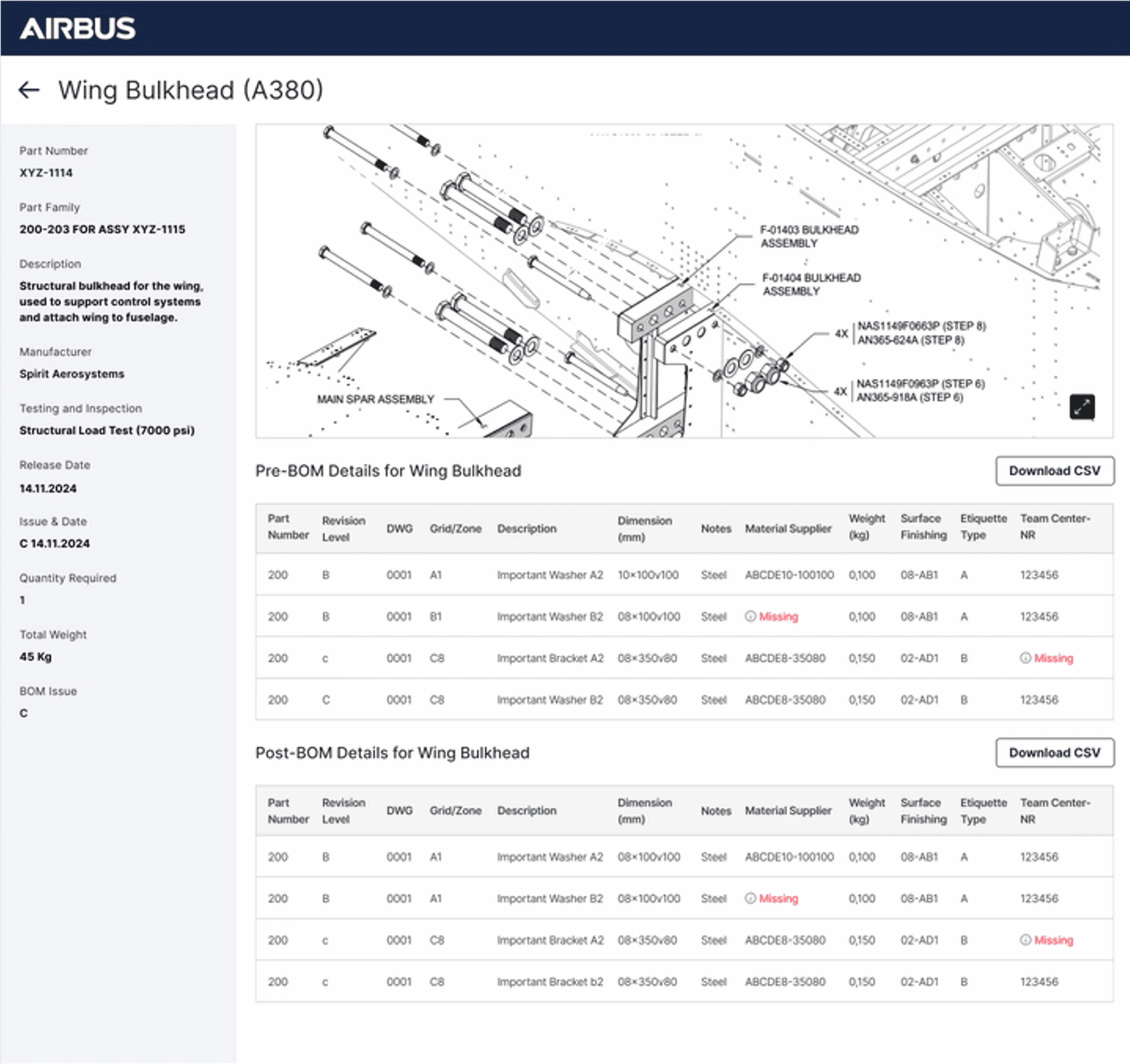Click Pre-BOM supplier ABCDE10-100100 cell
1130x1064 pixels.
pyautogui.click(x=789, y=575)
